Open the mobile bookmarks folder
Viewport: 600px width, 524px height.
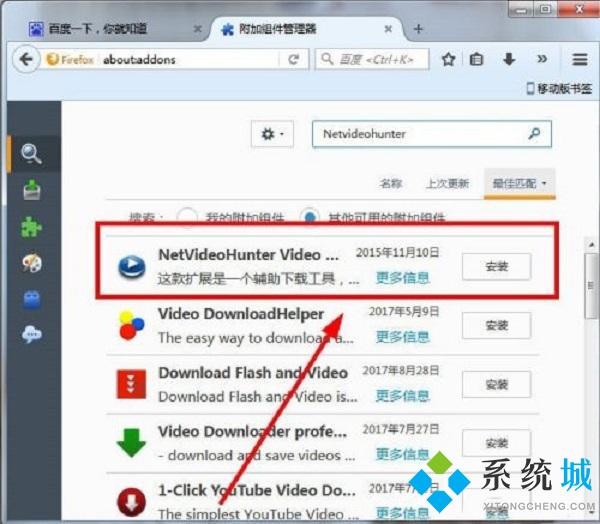coord(559,89)
